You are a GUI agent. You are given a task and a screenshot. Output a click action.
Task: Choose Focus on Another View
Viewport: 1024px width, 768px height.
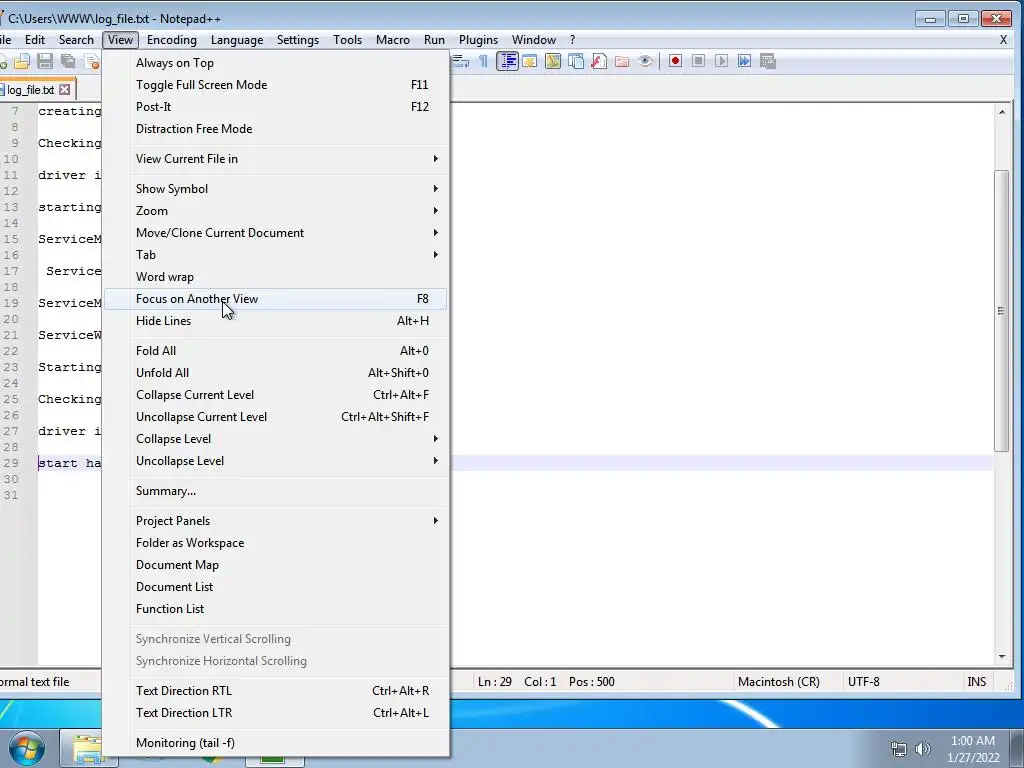tap(276, 299)
